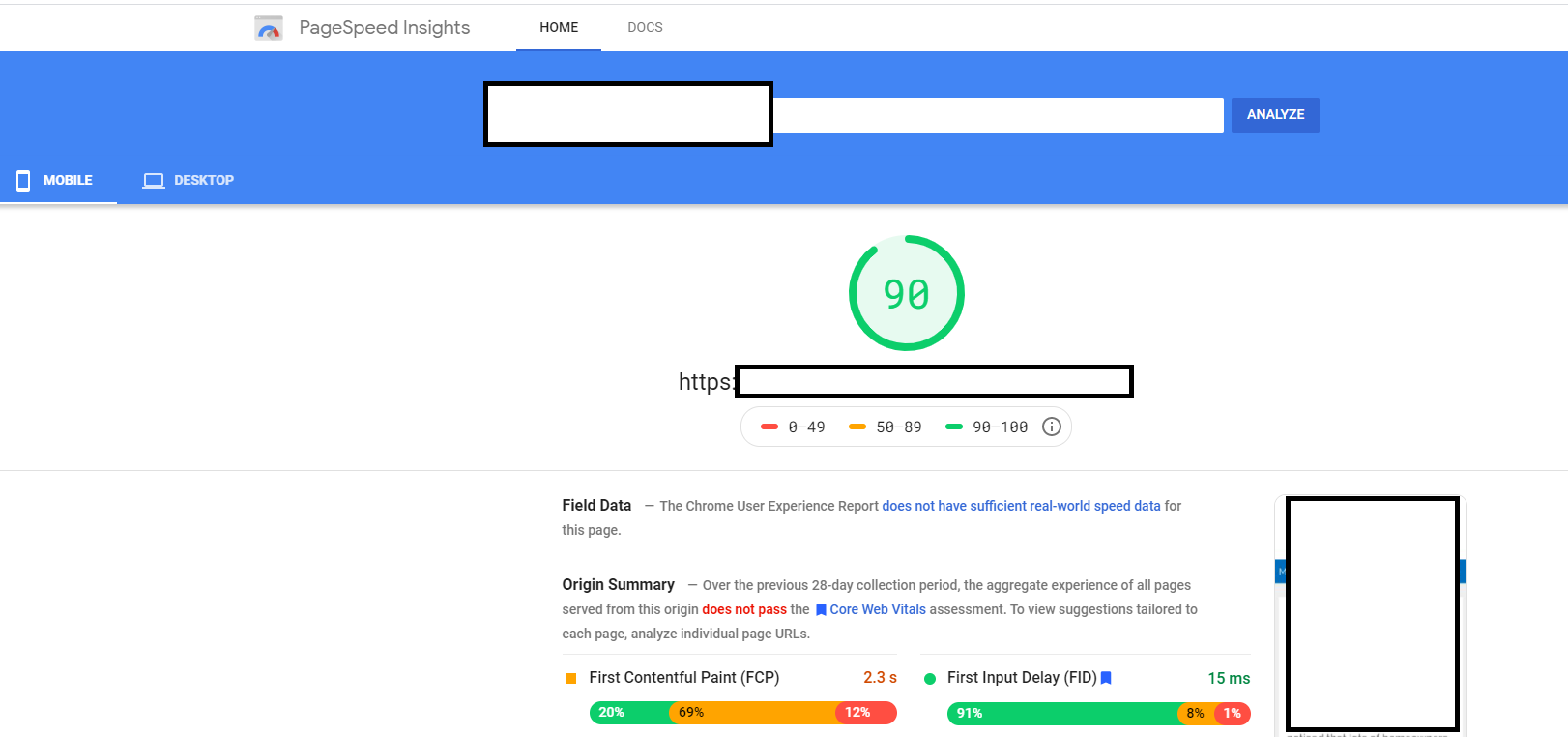Click the 'First Contentful Paint (FCP)' label

pos(684,678)
